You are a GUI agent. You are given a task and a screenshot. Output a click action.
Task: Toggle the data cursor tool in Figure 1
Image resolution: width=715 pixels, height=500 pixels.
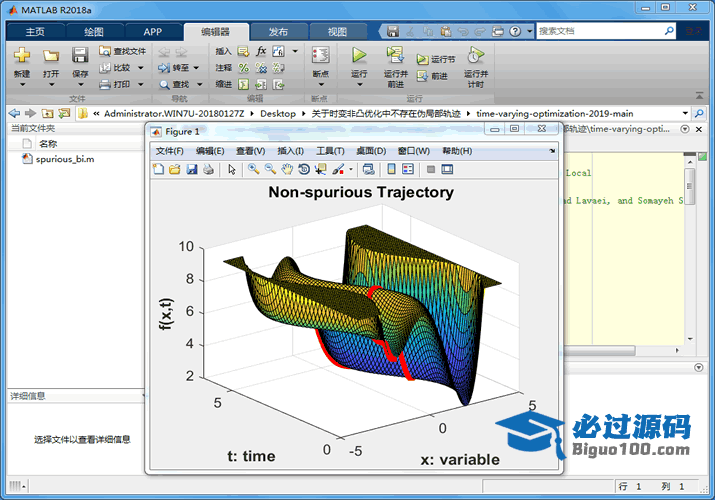[x=321, y=170]
